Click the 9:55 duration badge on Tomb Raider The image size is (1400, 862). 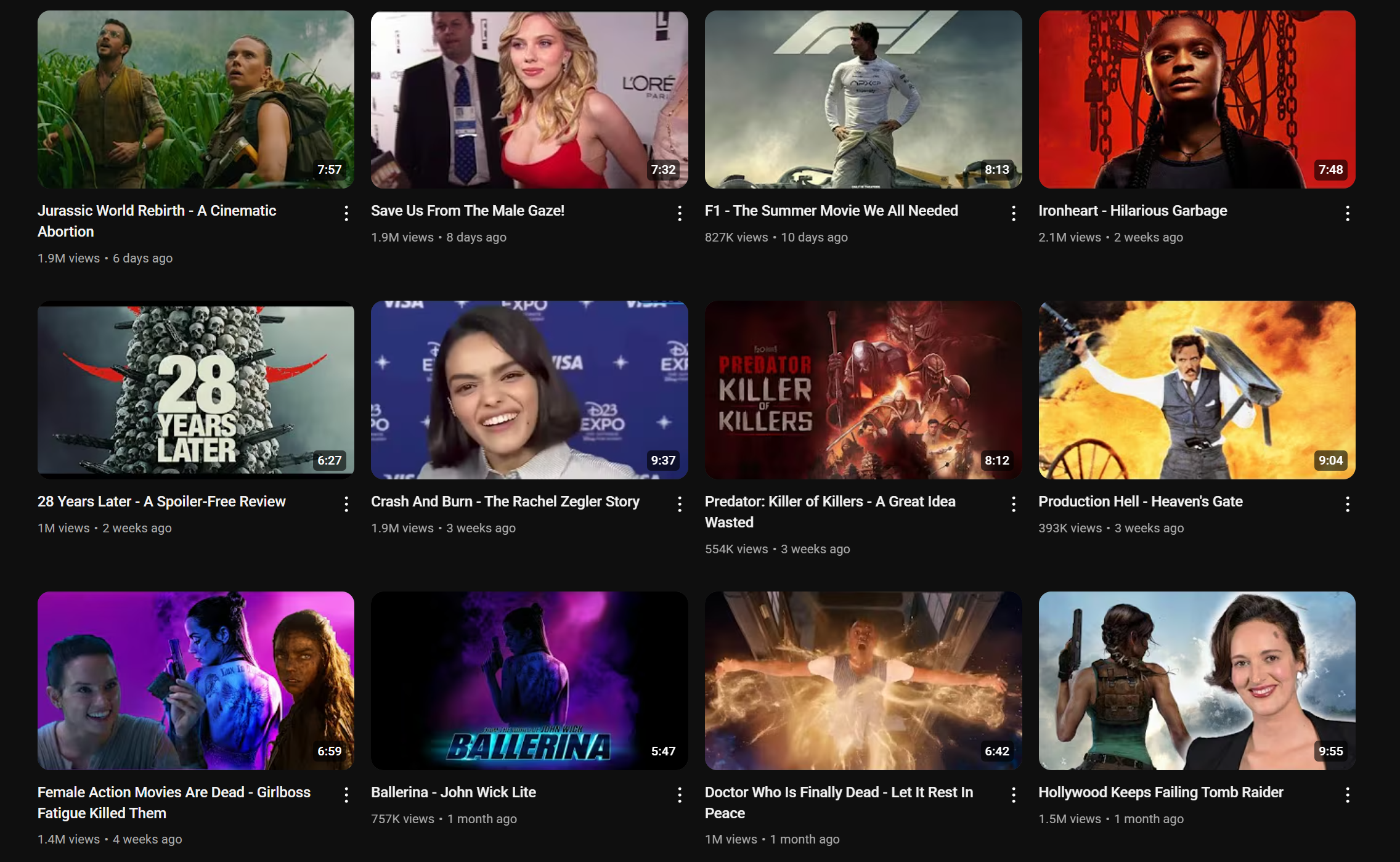(x=1331, y=751)
